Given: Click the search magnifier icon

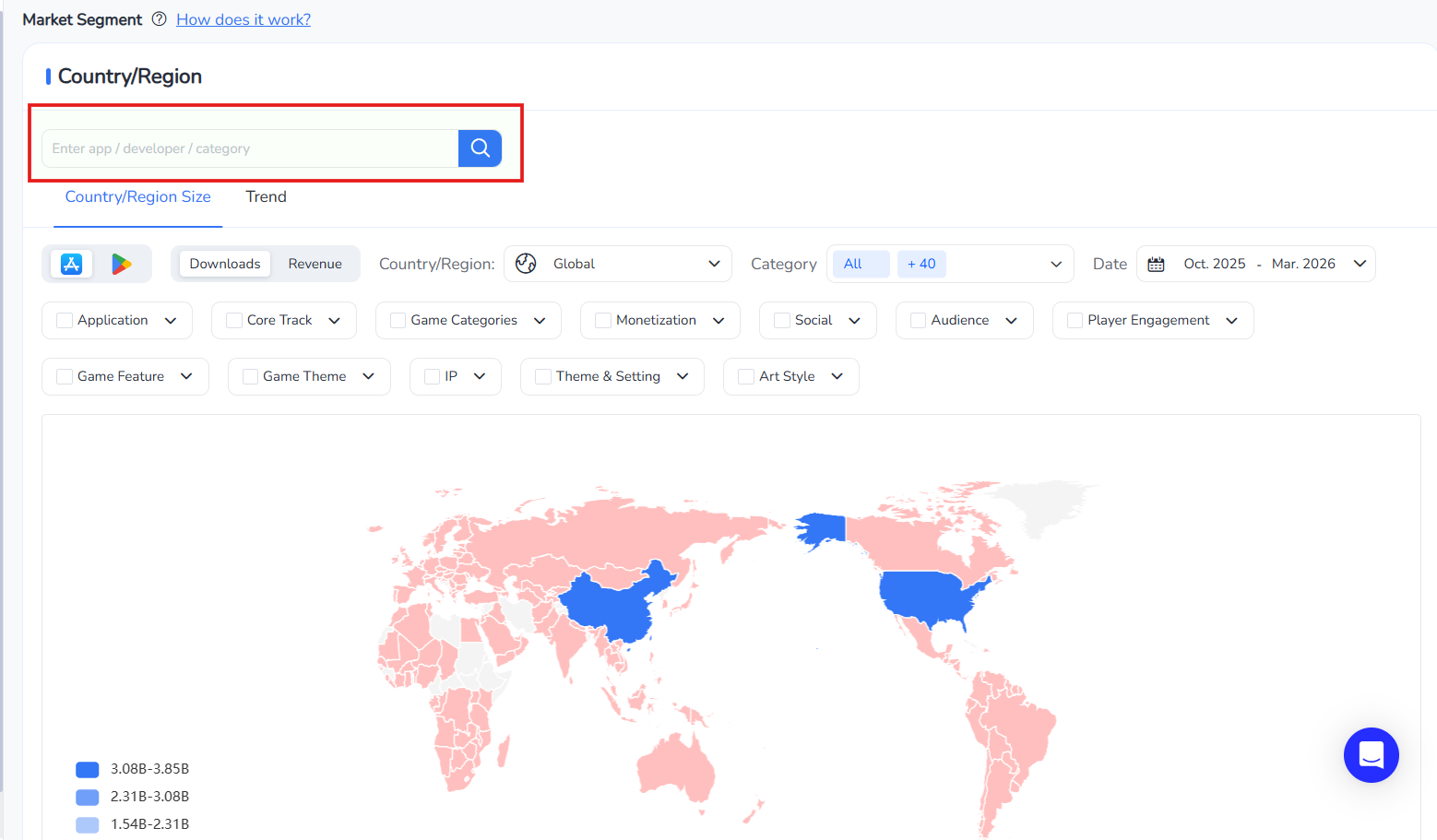Looking at the screenshot, I should tap(479, 148).
